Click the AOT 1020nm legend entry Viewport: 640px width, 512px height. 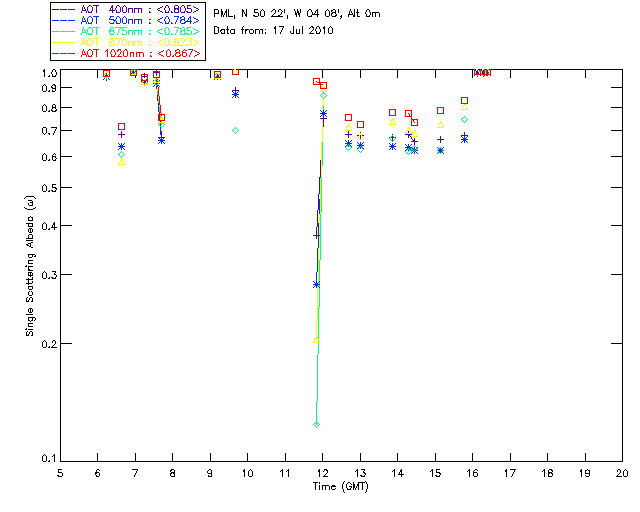point(126,53)
